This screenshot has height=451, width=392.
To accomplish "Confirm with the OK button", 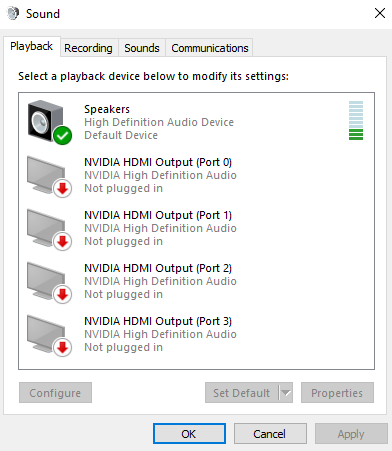I will click(189, 434).
